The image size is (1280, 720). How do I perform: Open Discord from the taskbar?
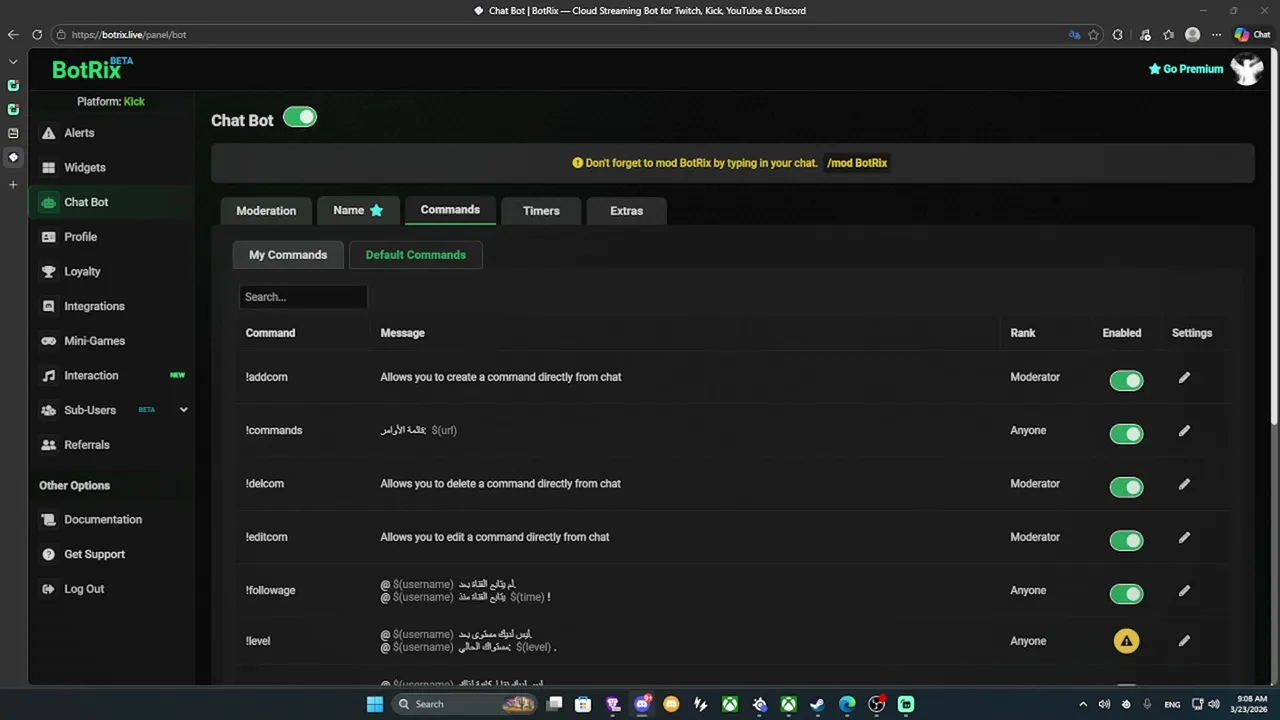642,704
